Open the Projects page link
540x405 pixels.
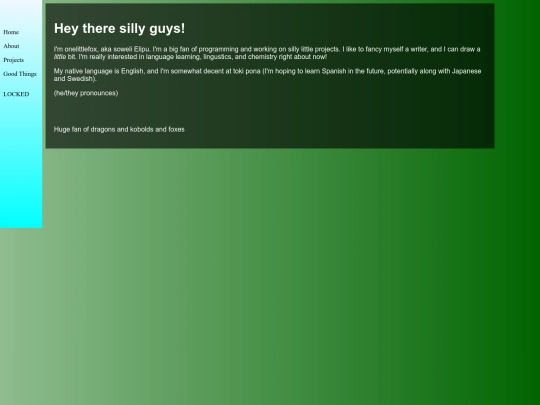pyautogui.click(x=14, y=60)
